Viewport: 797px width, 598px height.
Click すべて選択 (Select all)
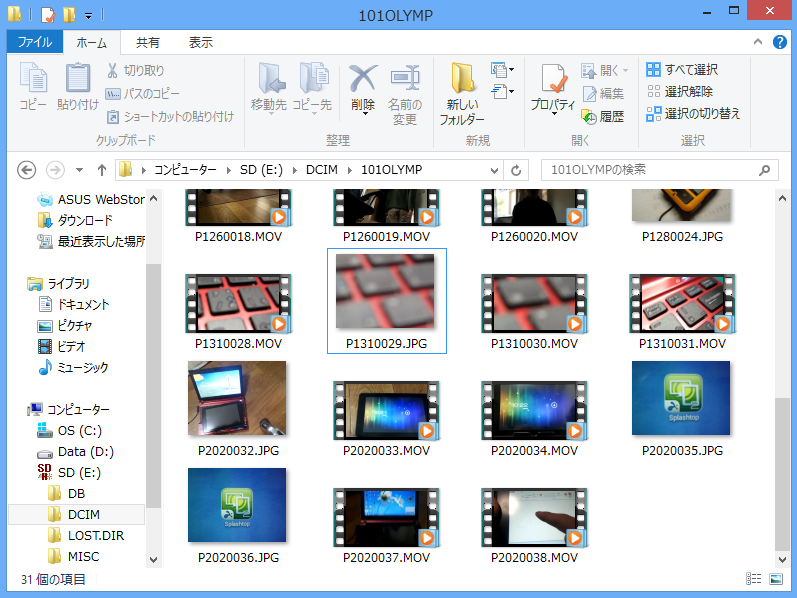pyautogui.click(x=682, y=70)
